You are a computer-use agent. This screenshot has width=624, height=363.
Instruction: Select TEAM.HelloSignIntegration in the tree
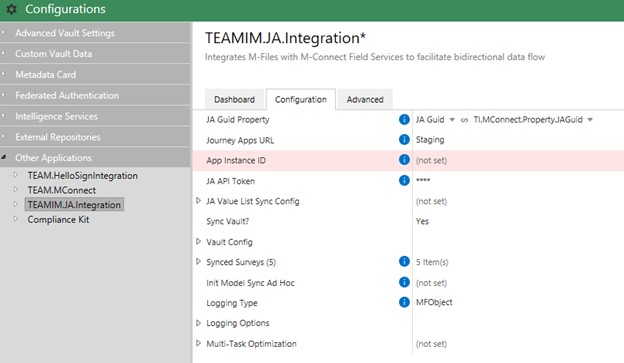pos(82,176)
